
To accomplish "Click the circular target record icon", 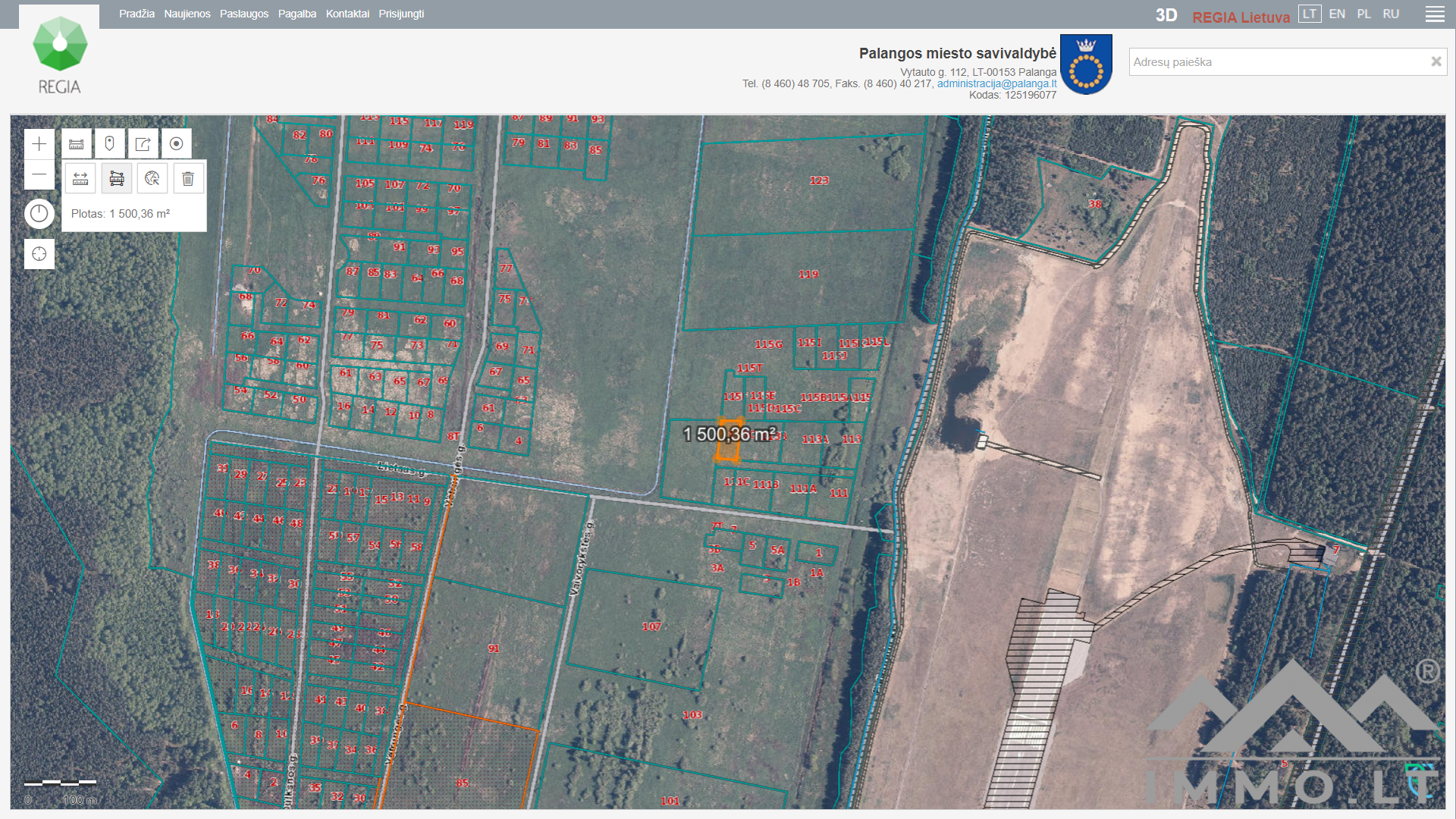I will pyautogui.click(x=176, y=143).
